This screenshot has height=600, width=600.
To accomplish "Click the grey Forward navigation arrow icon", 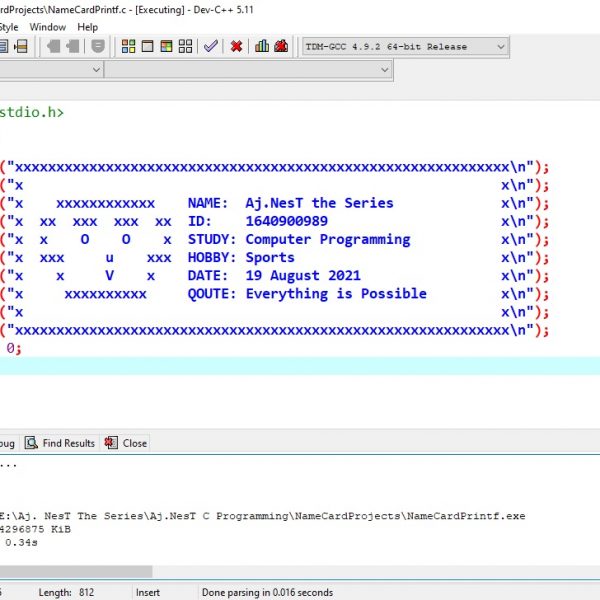I will point(75,46).
